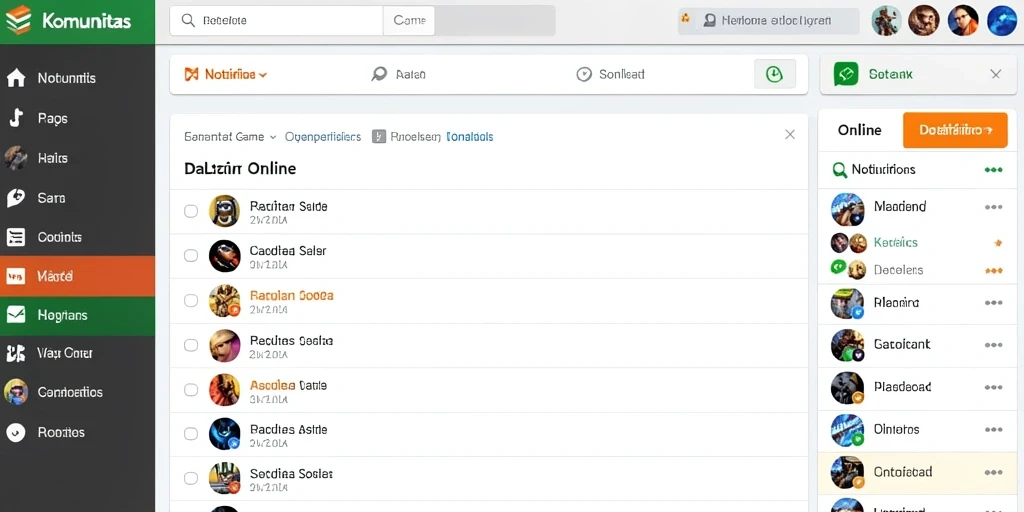The image size is (1024, 512).
Task: Open the Haits sidebar item
Action: pyautogui.click(x=77, y=158)
